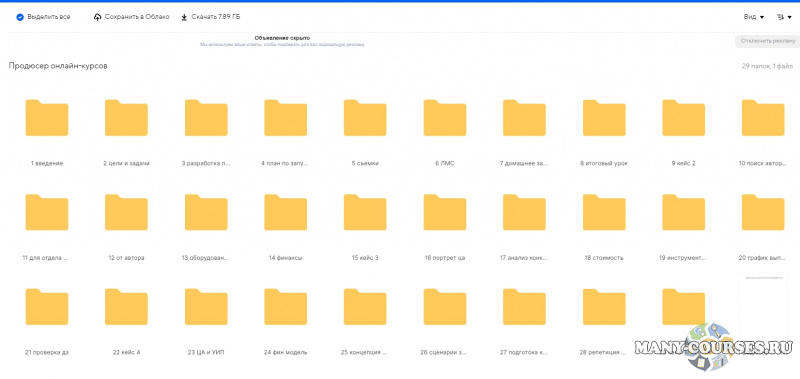Viewport: 800px width, 379px height.
Task: Open the sort order dropdown
Action: pos(784,17)
